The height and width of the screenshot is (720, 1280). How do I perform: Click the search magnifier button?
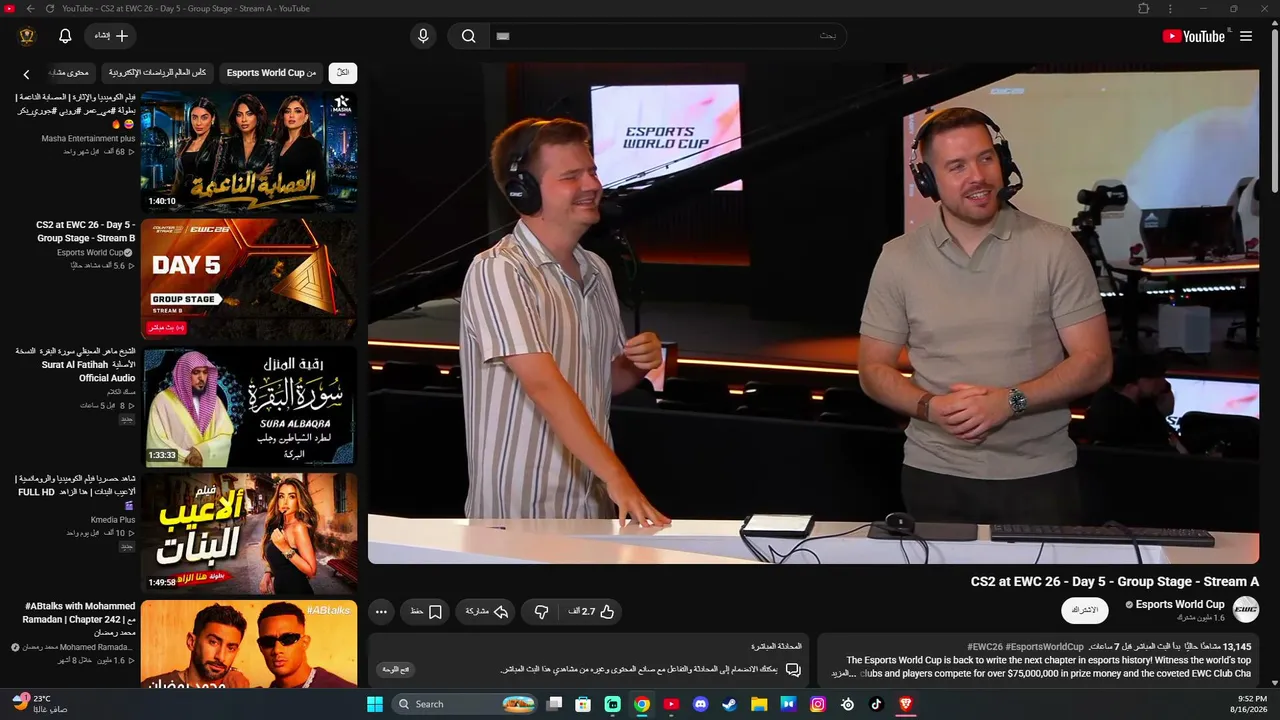point(468,36)
